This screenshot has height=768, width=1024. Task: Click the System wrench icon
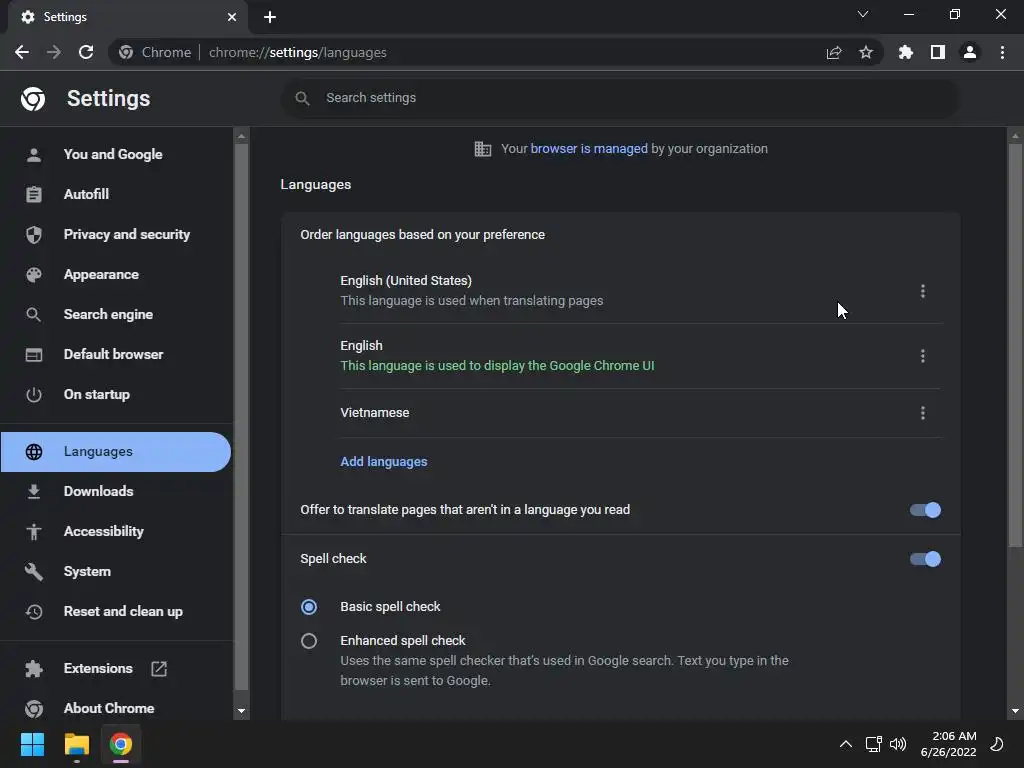pyautogui.click(x=34, y=571)
